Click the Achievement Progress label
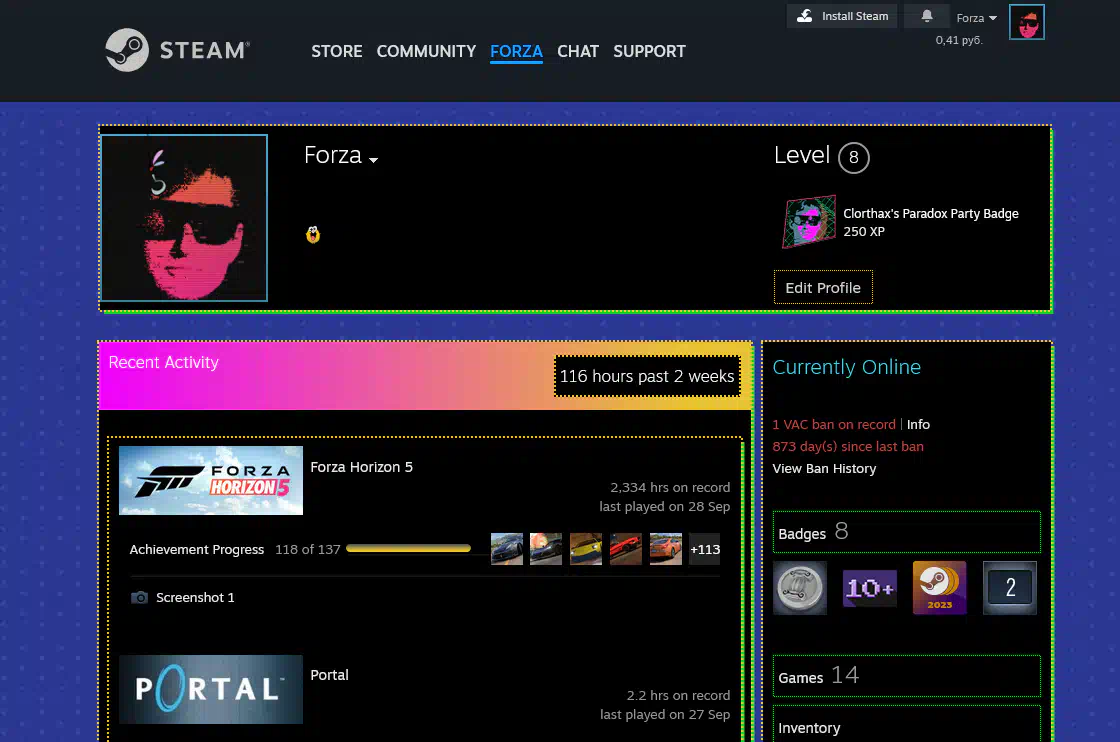Image resolution: width=1120 pixels, height=742 pixels. coord(196,549)
